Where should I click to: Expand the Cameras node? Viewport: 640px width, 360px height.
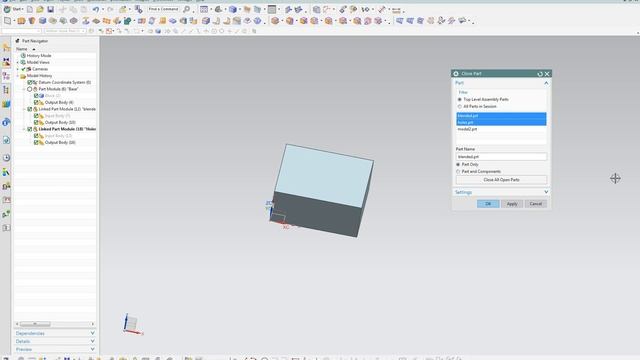click(18, 69)
